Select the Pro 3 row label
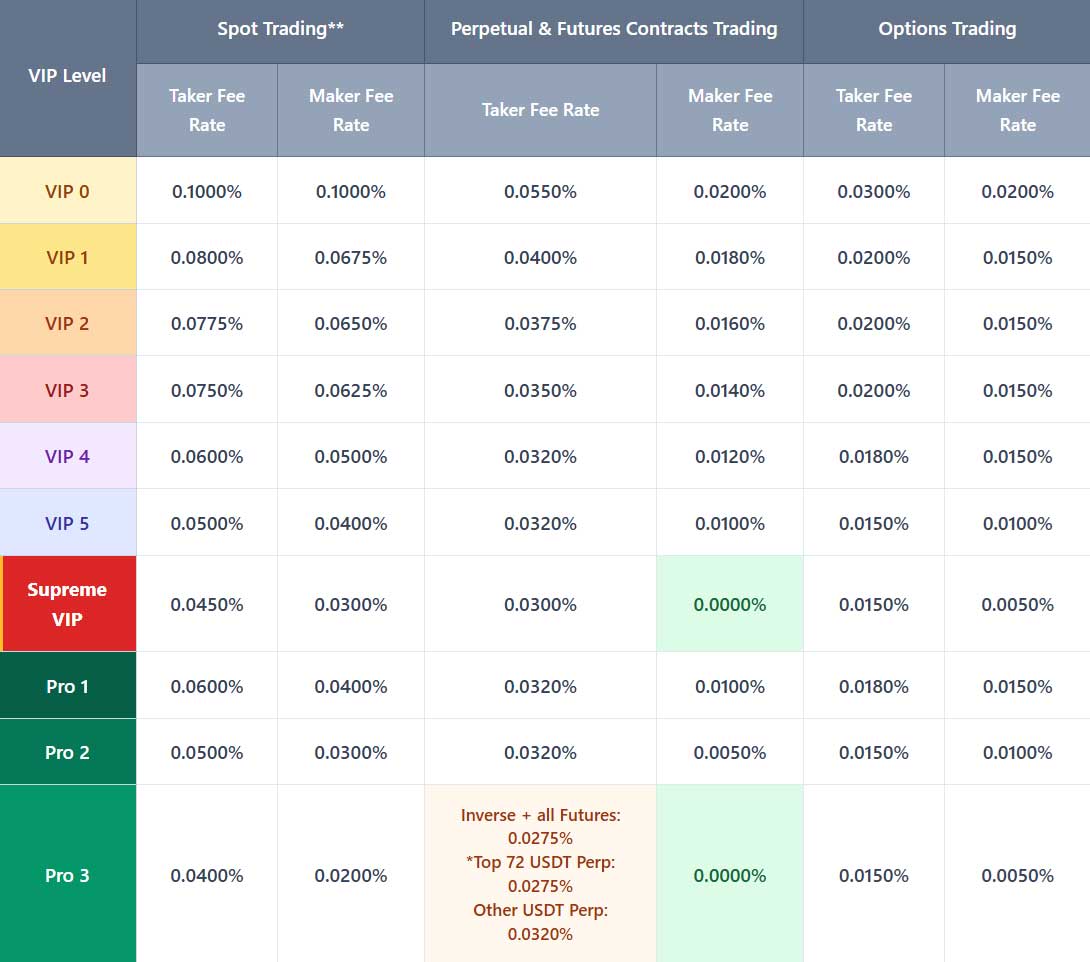The image size is (1090, 962). (x=67, y=874)
